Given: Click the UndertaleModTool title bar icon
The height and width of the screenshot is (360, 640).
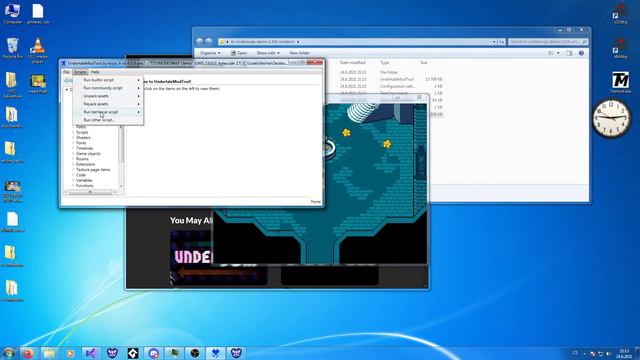Looking at the screenshot, I should pyautogui.click(x=64, y=63).
